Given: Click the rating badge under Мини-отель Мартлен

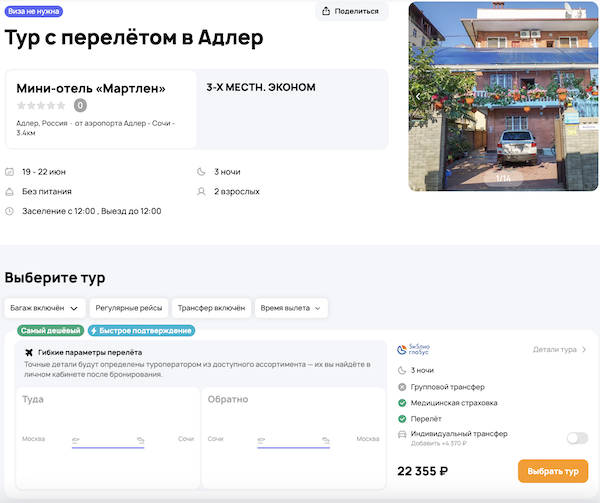Looking at the screenshot, I should coord(80,105).
